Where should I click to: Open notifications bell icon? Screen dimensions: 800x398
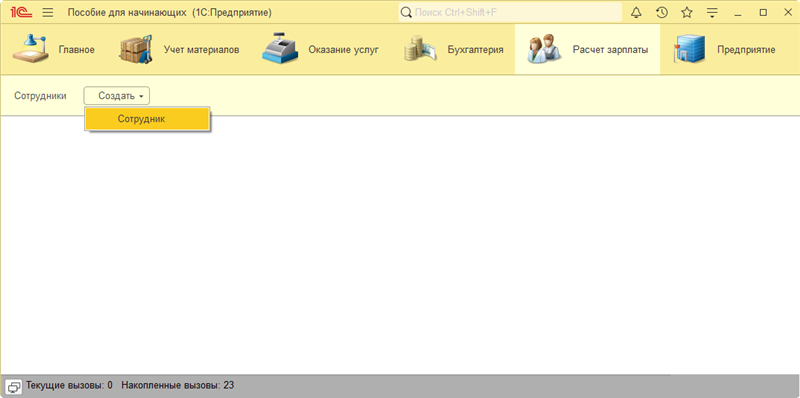click(x=636, y=13)
